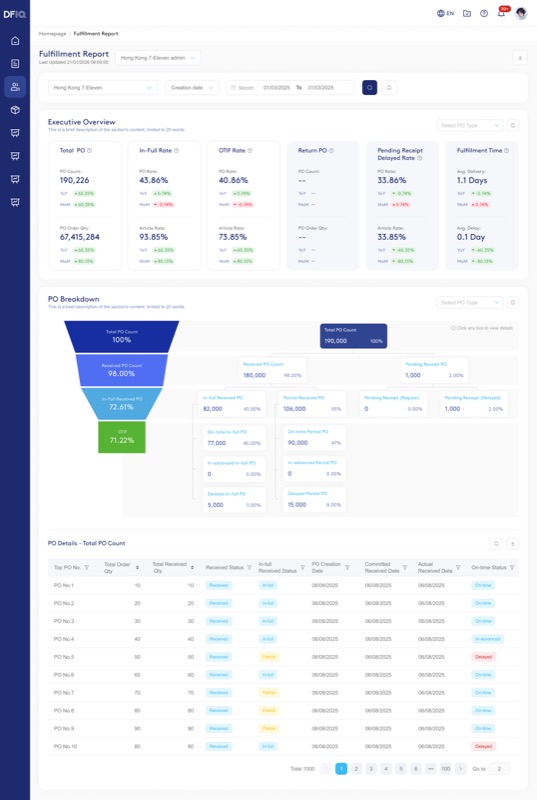Click the Go to page input field
This screenshot has width=537, height=800.
coord(499,768)
